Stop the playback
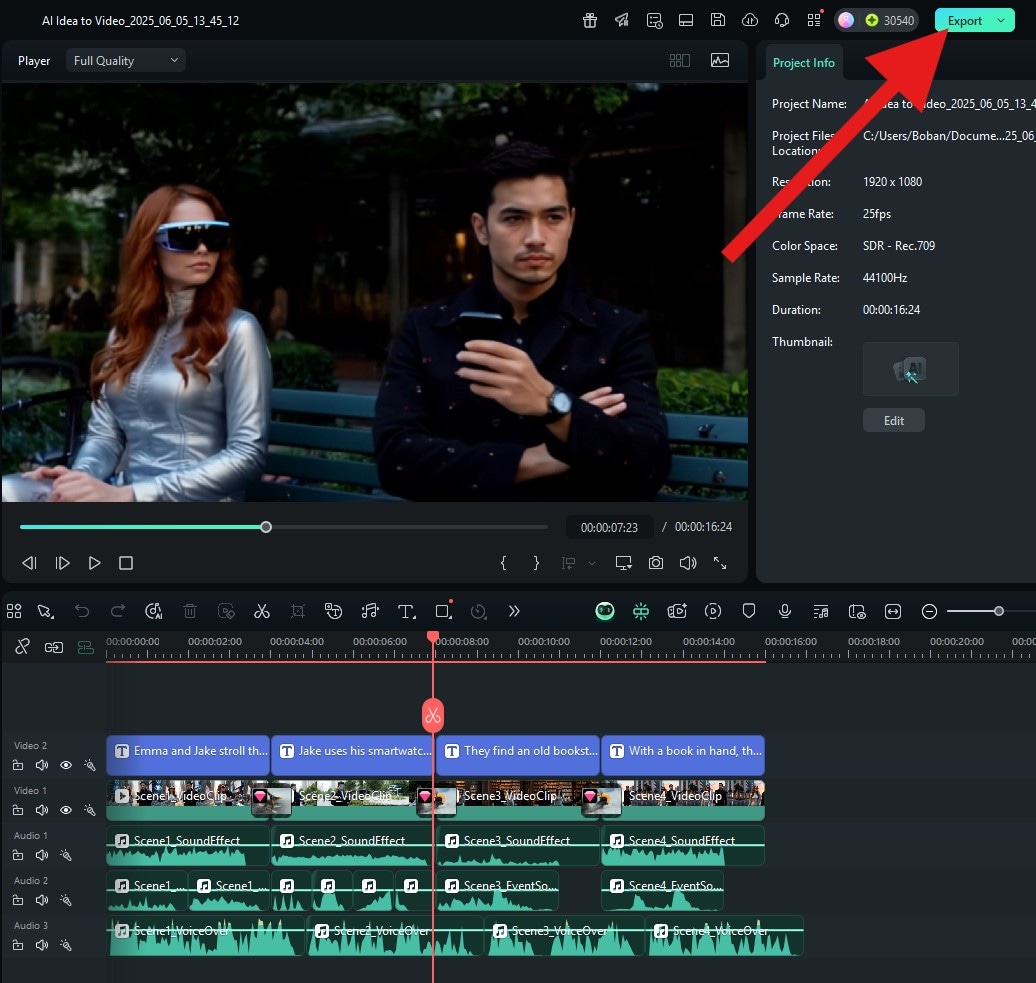The width and height of the screenshot is (1036, 983). (126, 563)
